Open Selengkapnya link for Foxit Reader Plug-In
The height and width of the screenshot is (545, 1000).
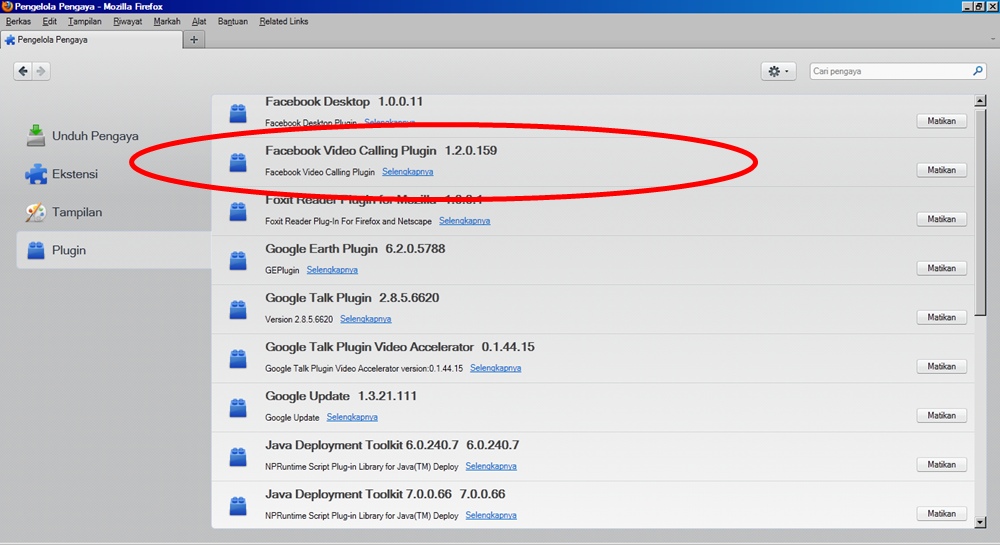[464, 221]
